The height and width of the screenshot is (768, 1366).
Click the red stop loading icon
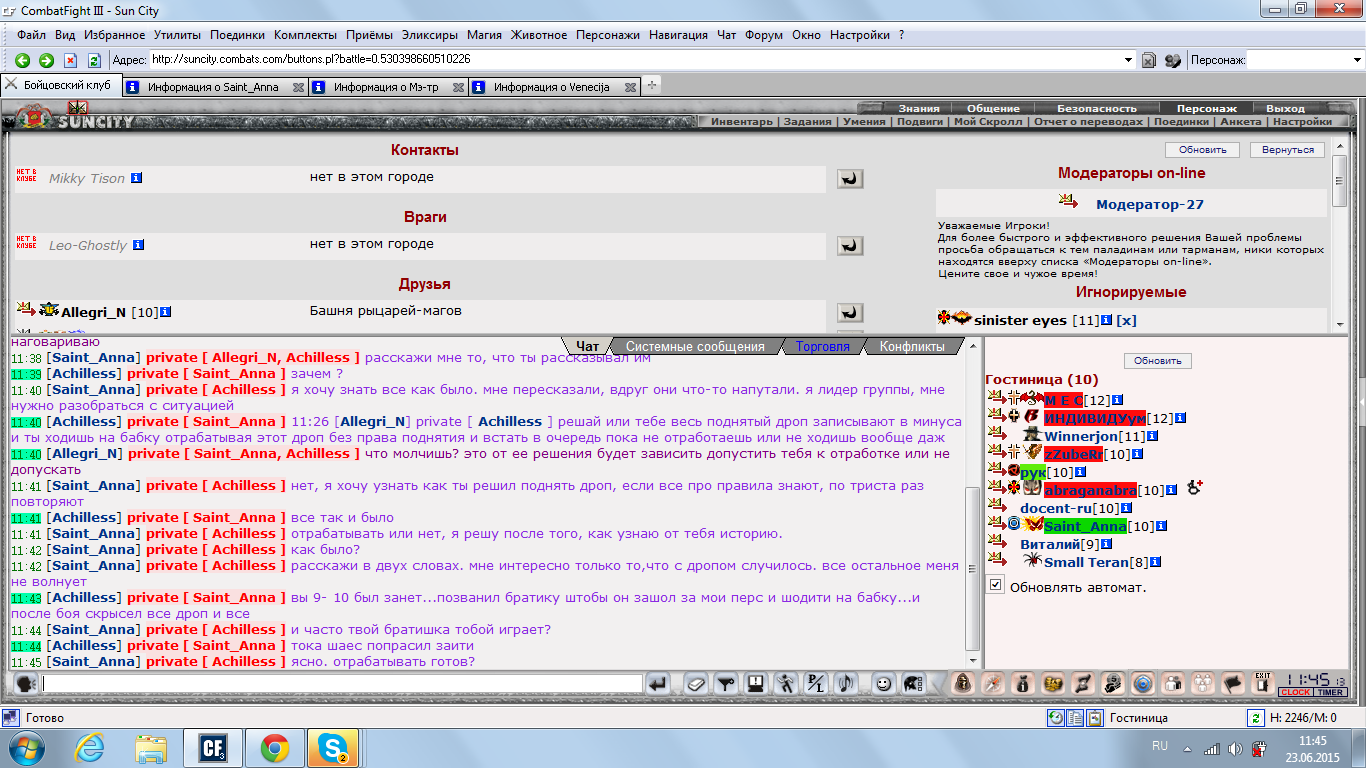point(70,60)
